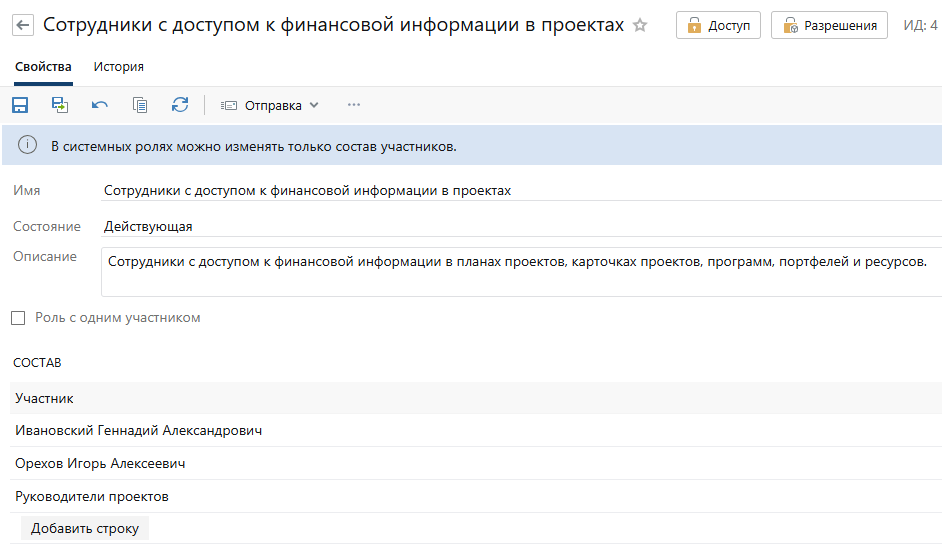Open the Доступ button
The width and height of the screenshot is (942, 545).
pyautogui.click(x=718, y=25)
